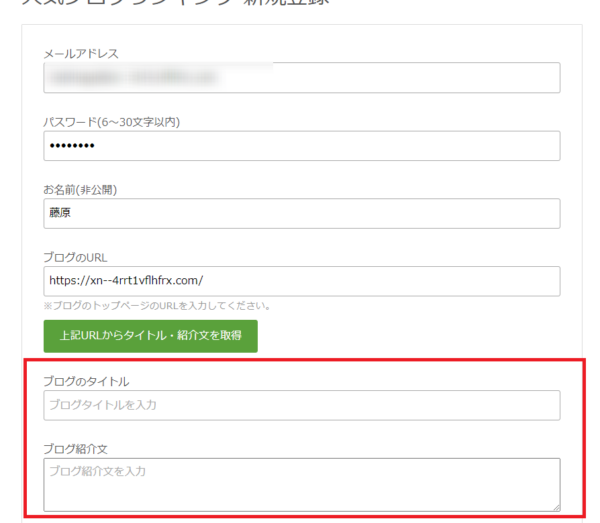Click the パスワード(6～30文字以内) label
This screenshot has width=600, height=523.
click(110, 122)
